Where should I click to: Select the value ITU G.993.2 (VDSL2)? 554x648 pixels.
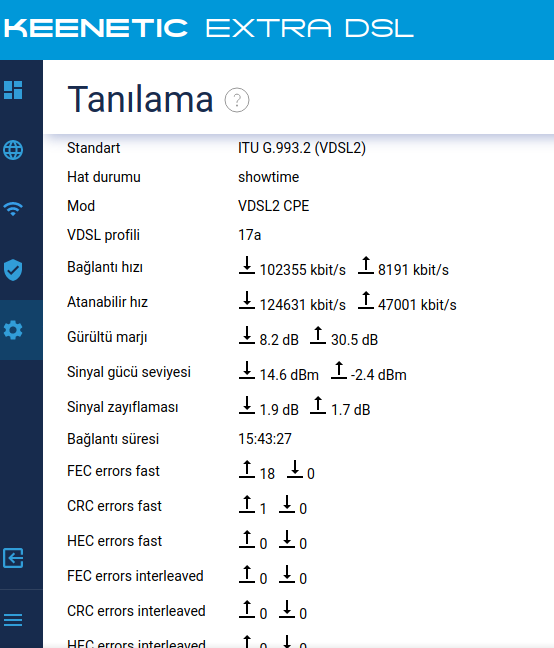(x=302, y=148)
